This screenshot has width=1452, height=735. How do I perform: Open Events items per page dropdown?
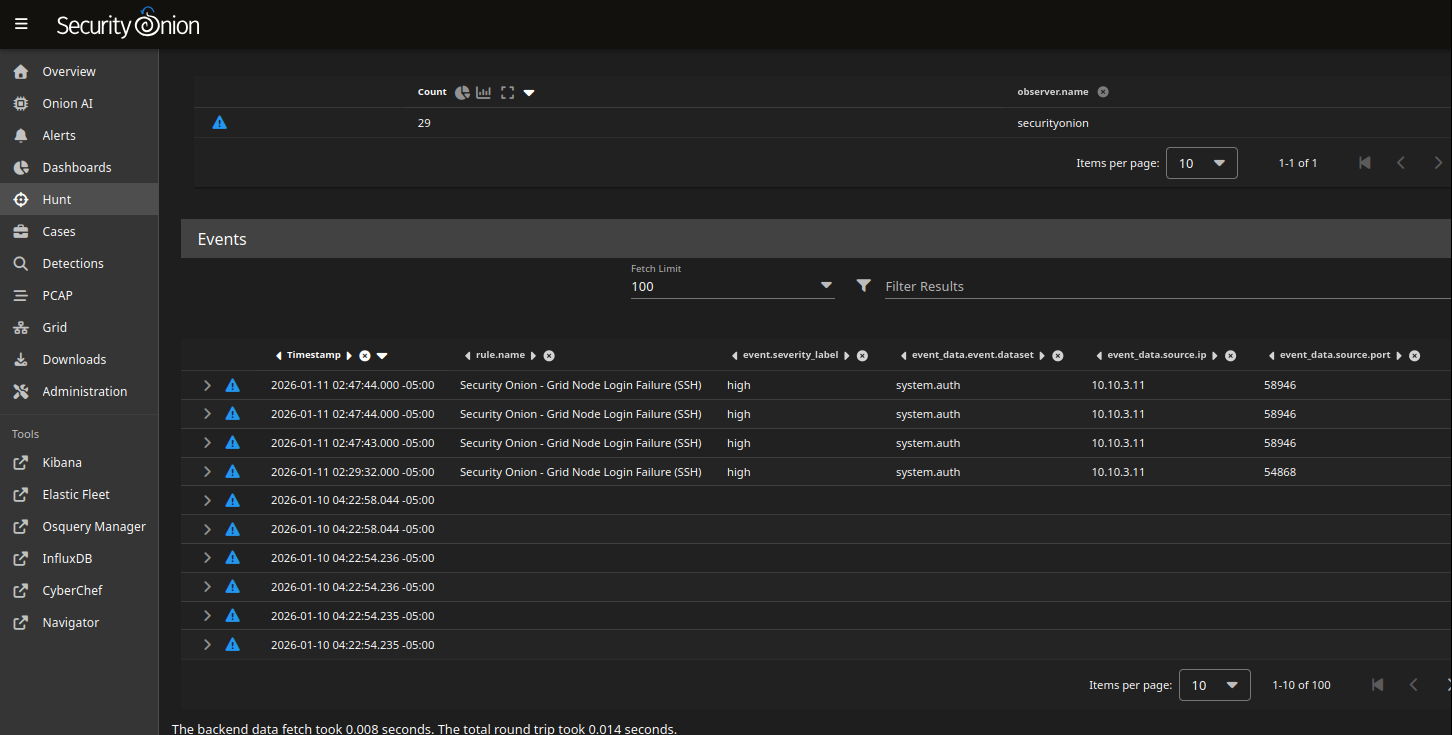[x=1214, y=685]
